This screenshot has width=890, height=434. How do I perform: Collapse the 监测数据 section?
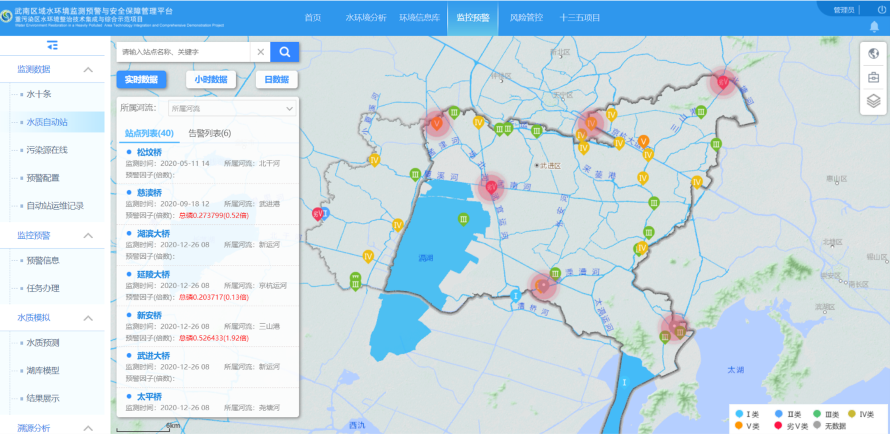pos(88,70)
